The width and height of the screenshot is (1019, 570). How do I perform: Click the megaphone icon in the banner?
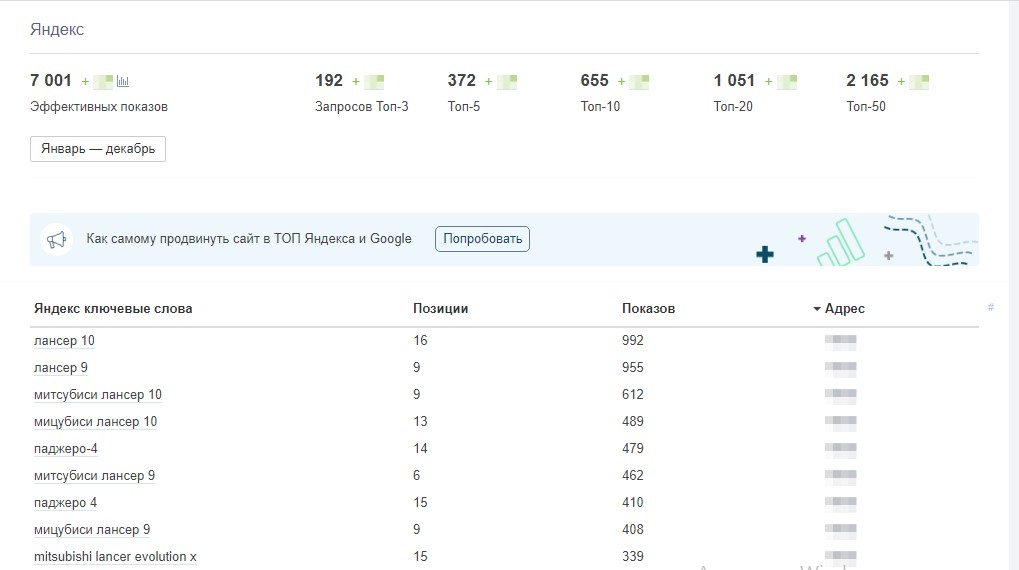[x=57, y=240]
